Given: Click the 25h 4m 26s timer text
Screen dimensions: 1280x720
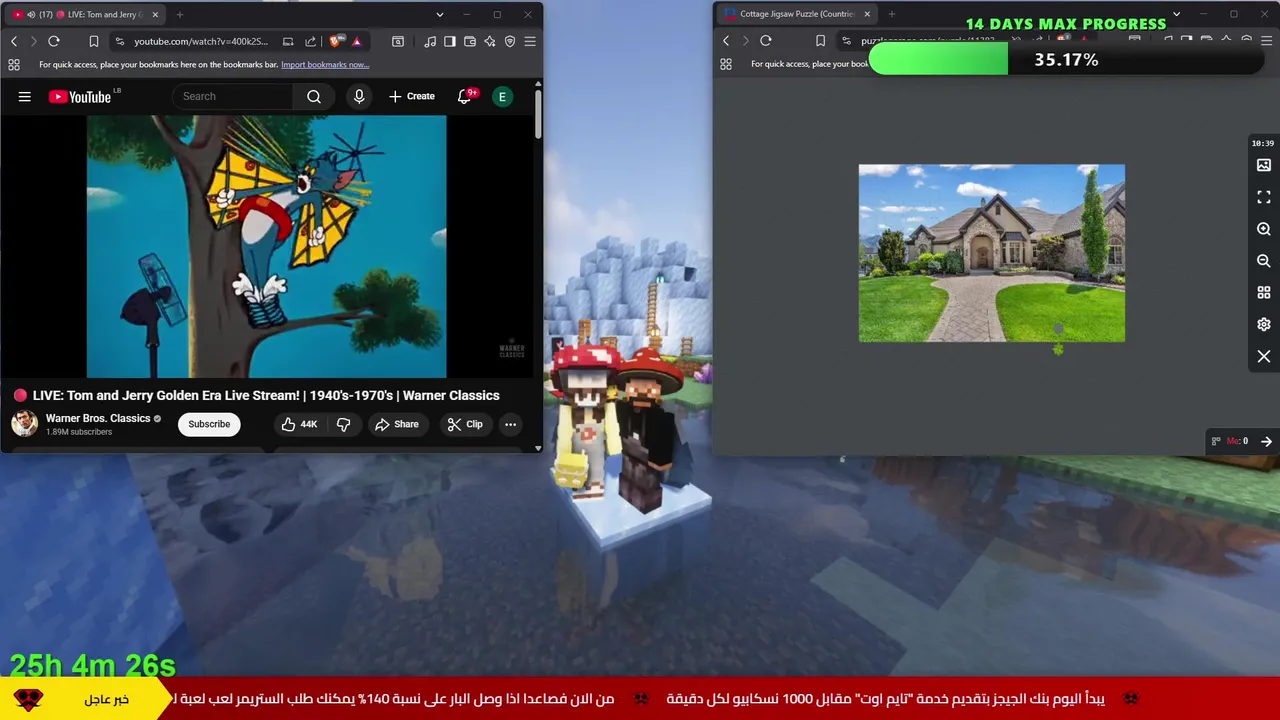Looking at the screenshot, I should (93, 665).
